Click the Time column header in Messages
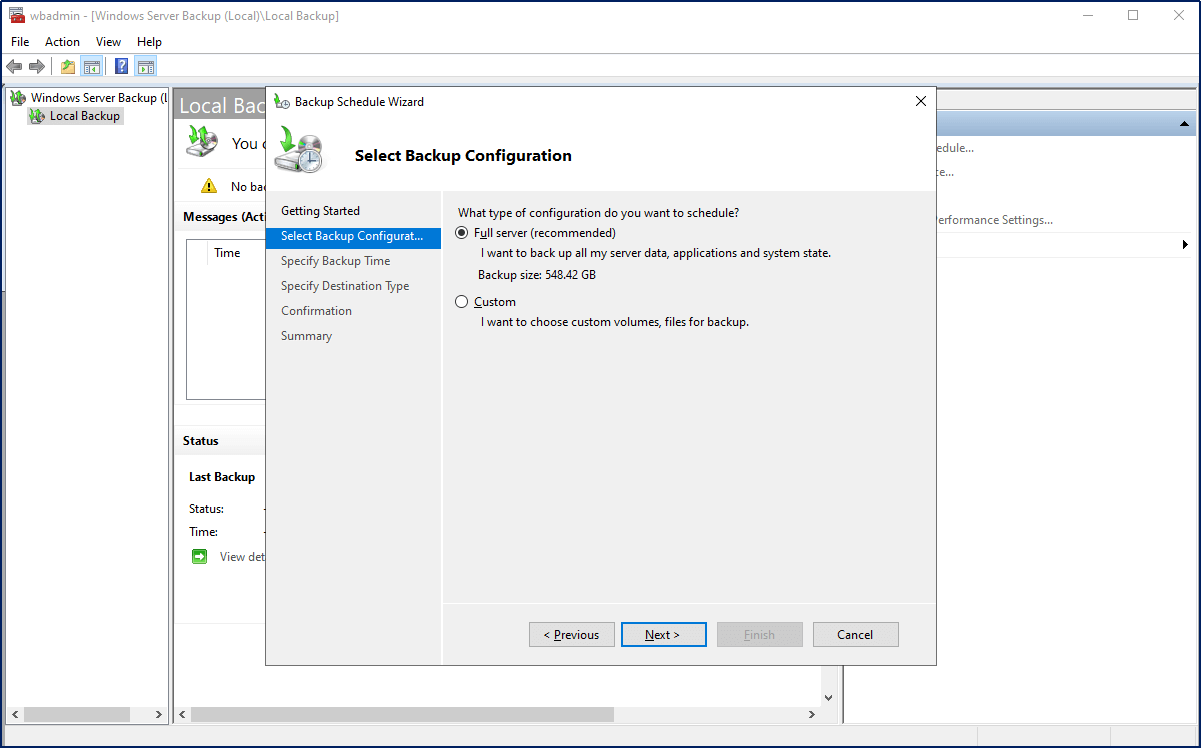Viewport: 1201px width, 748px height. [227, 253]
